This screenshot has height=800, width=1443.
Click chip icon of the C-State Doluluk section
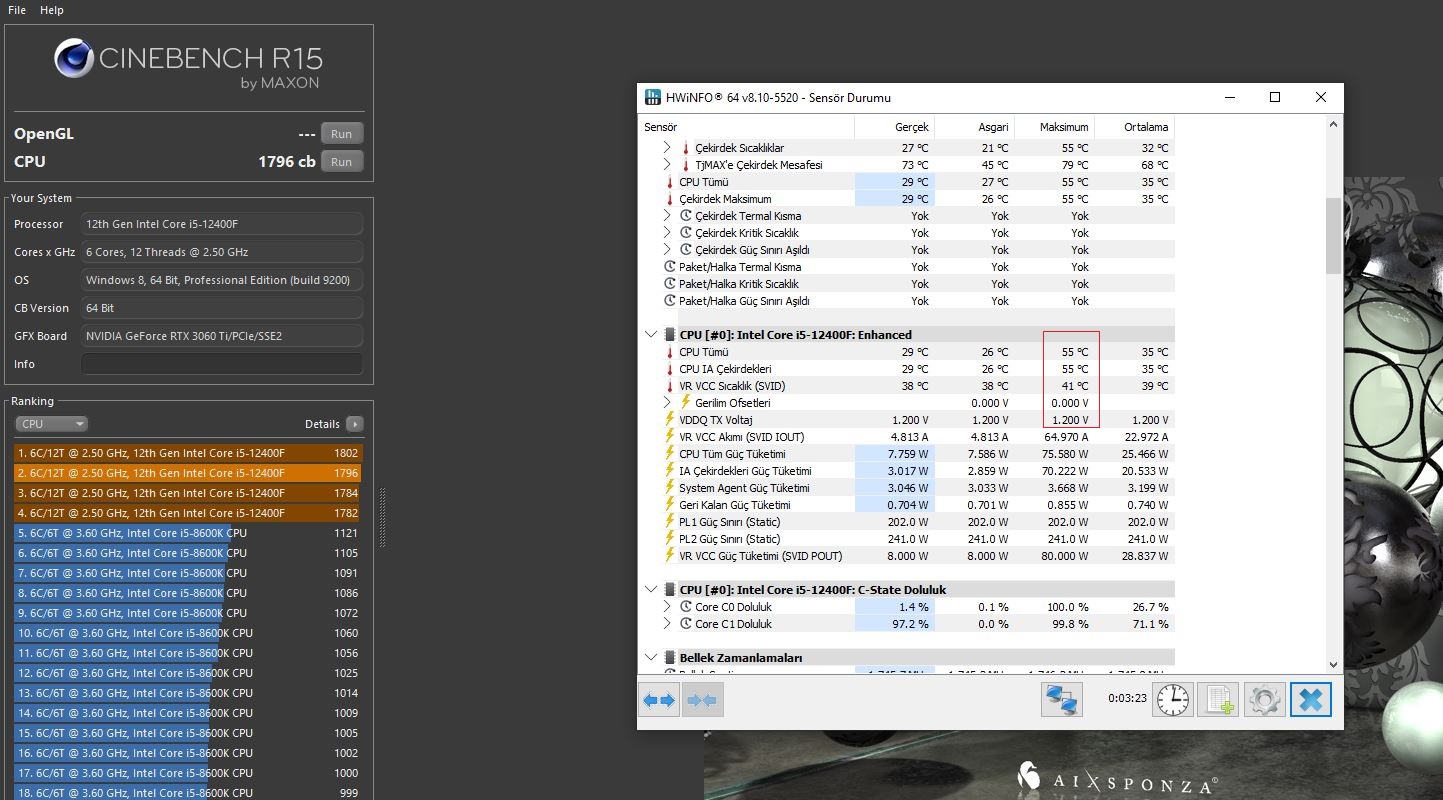[670, 590]
